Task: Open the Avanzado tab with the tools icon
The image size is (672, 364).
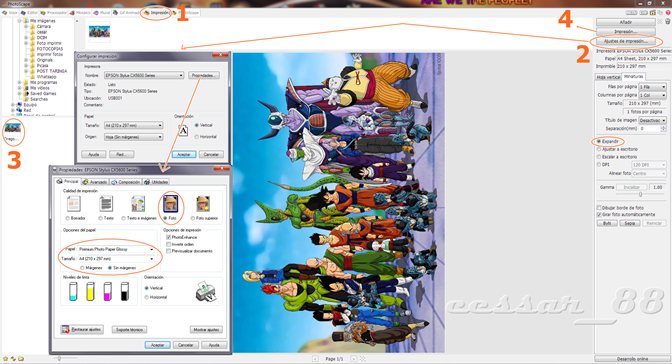Action: tap(95, 182)
